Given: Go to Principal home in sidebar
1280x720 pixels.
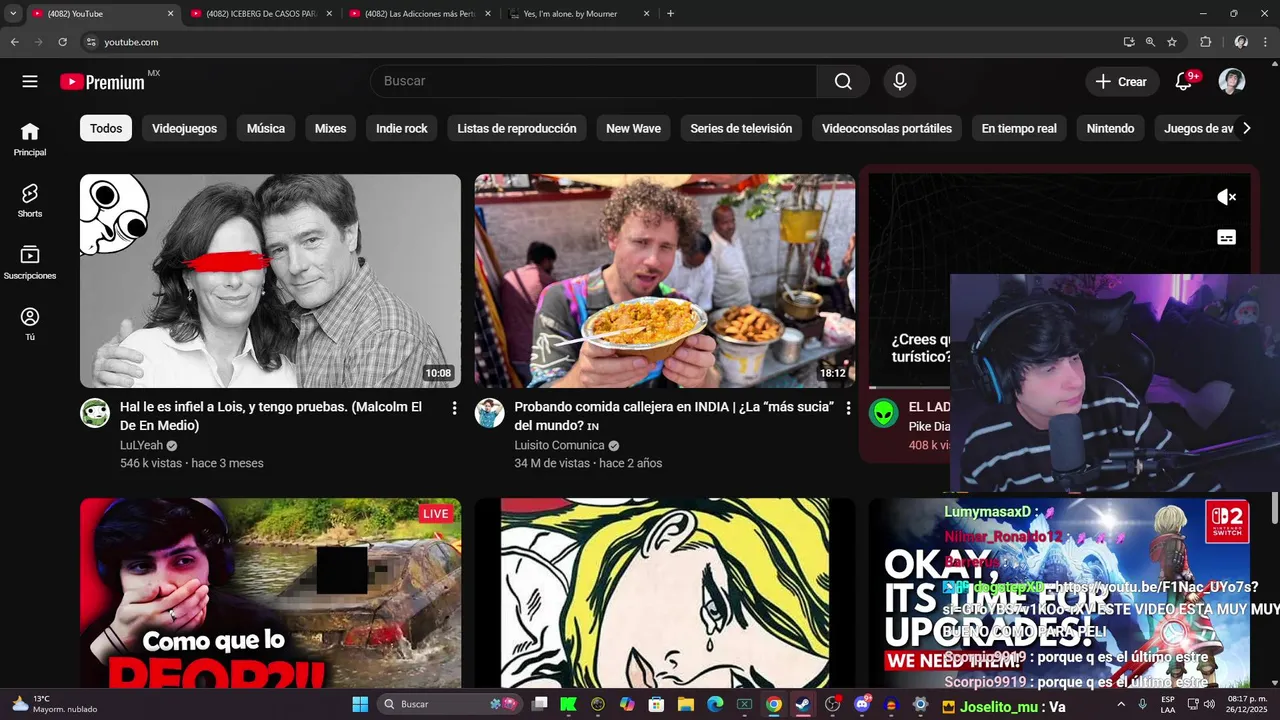Looking at the screenshot, I should (30, 139).
